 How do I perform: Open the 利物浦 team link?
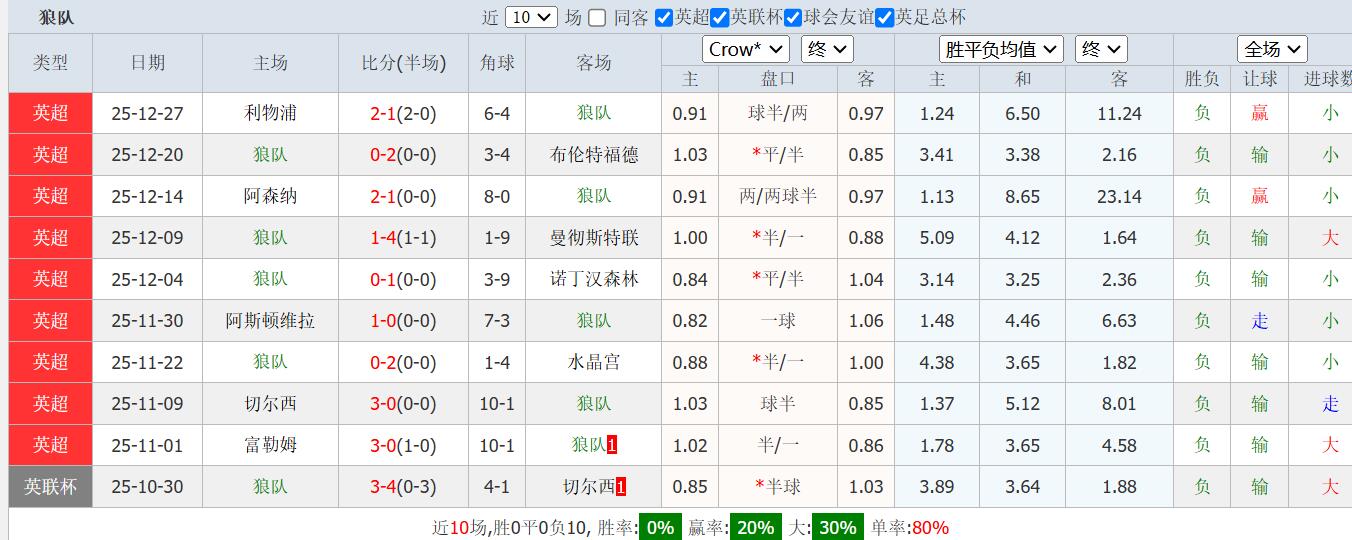[270, 113]
